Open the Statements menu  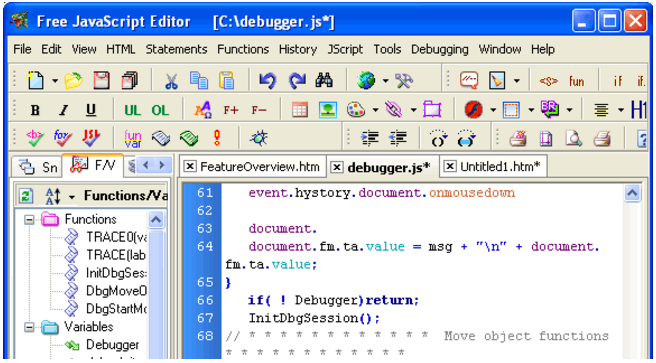[x=177, y=49]
